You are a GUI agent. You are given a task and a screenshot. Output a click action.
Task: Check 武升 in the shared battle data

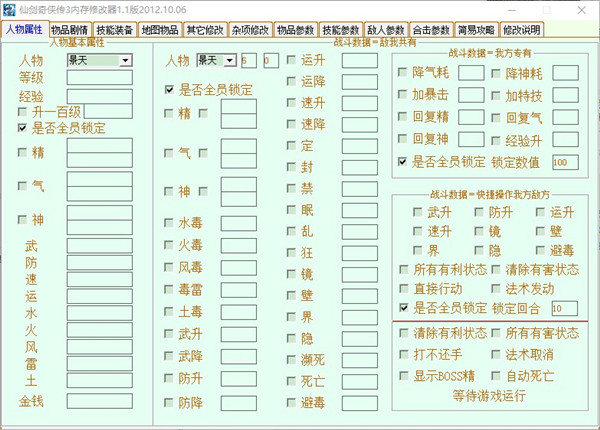coord(169,334)
